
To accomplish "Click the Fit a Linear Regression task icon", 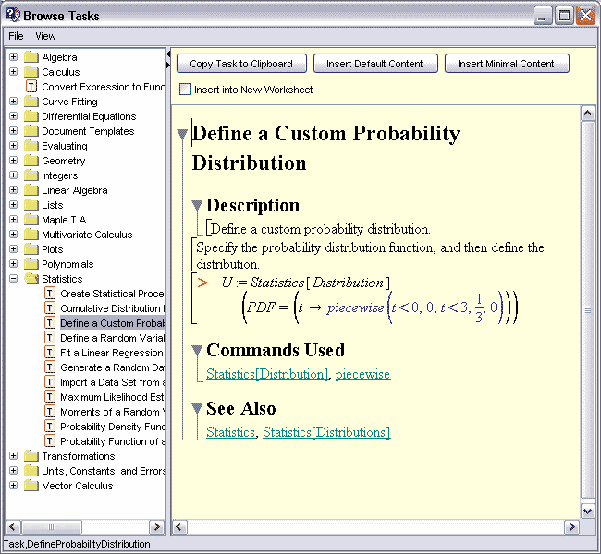I will pyautogui.click(x=49, y=353).
